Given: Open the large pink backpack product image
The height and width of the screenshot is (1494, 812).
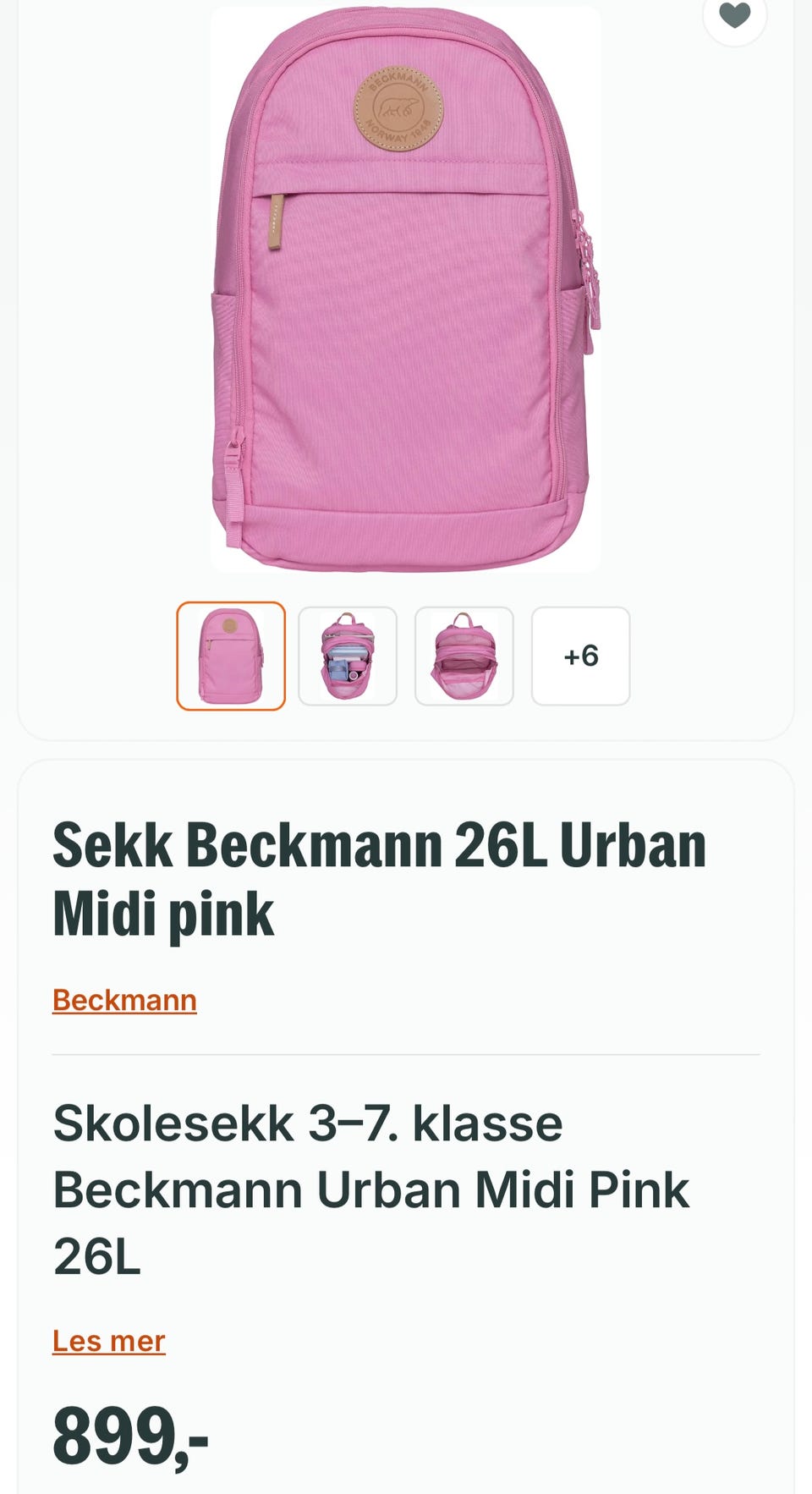Looking at the screenshot, I should (x=406, y=289).
